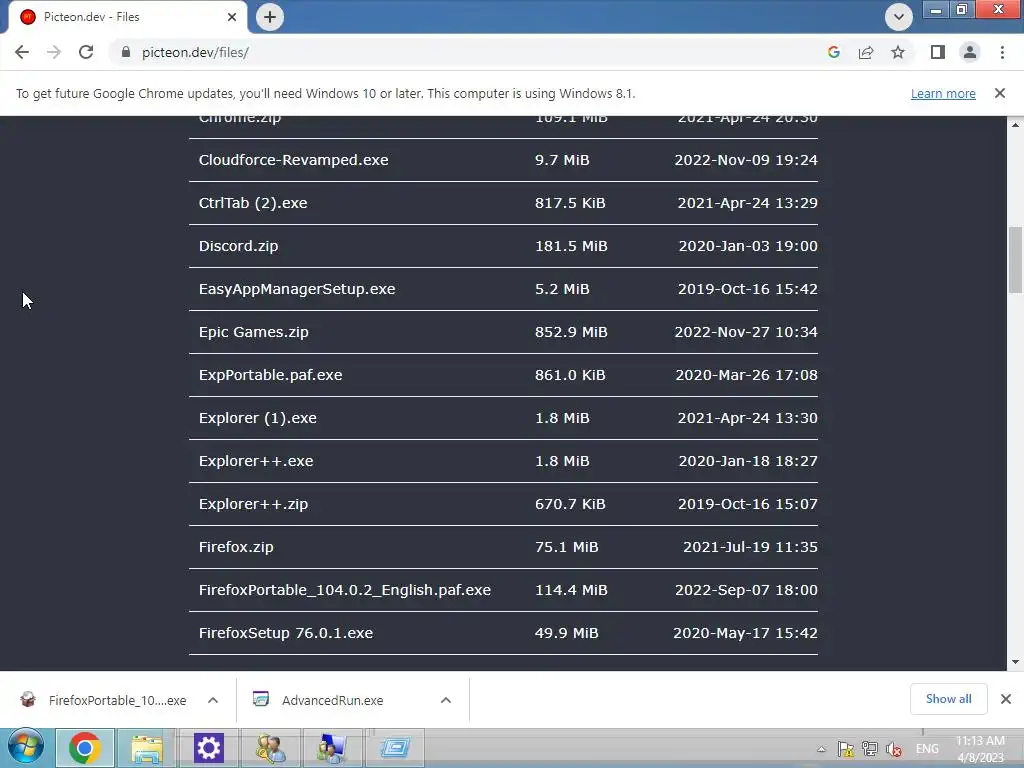Expand options for FirefoxPortable download
The image size is (1024, 768).
(213, 700)
